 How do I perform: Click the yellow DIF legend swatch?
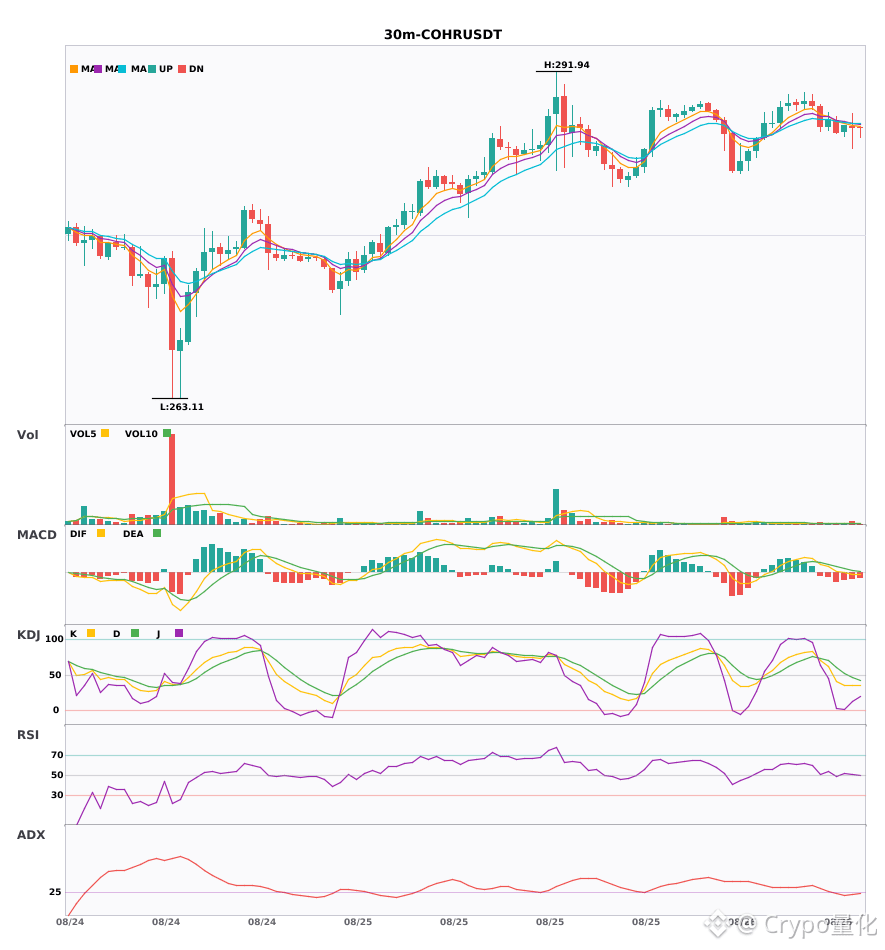tap(101, 533)
